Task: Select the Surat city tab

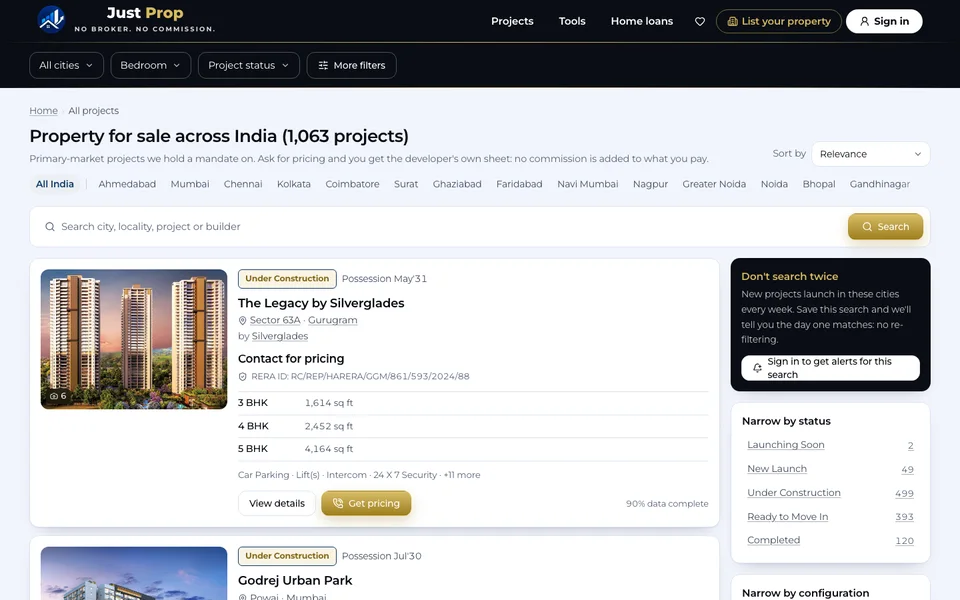Action: pos(406,184)
